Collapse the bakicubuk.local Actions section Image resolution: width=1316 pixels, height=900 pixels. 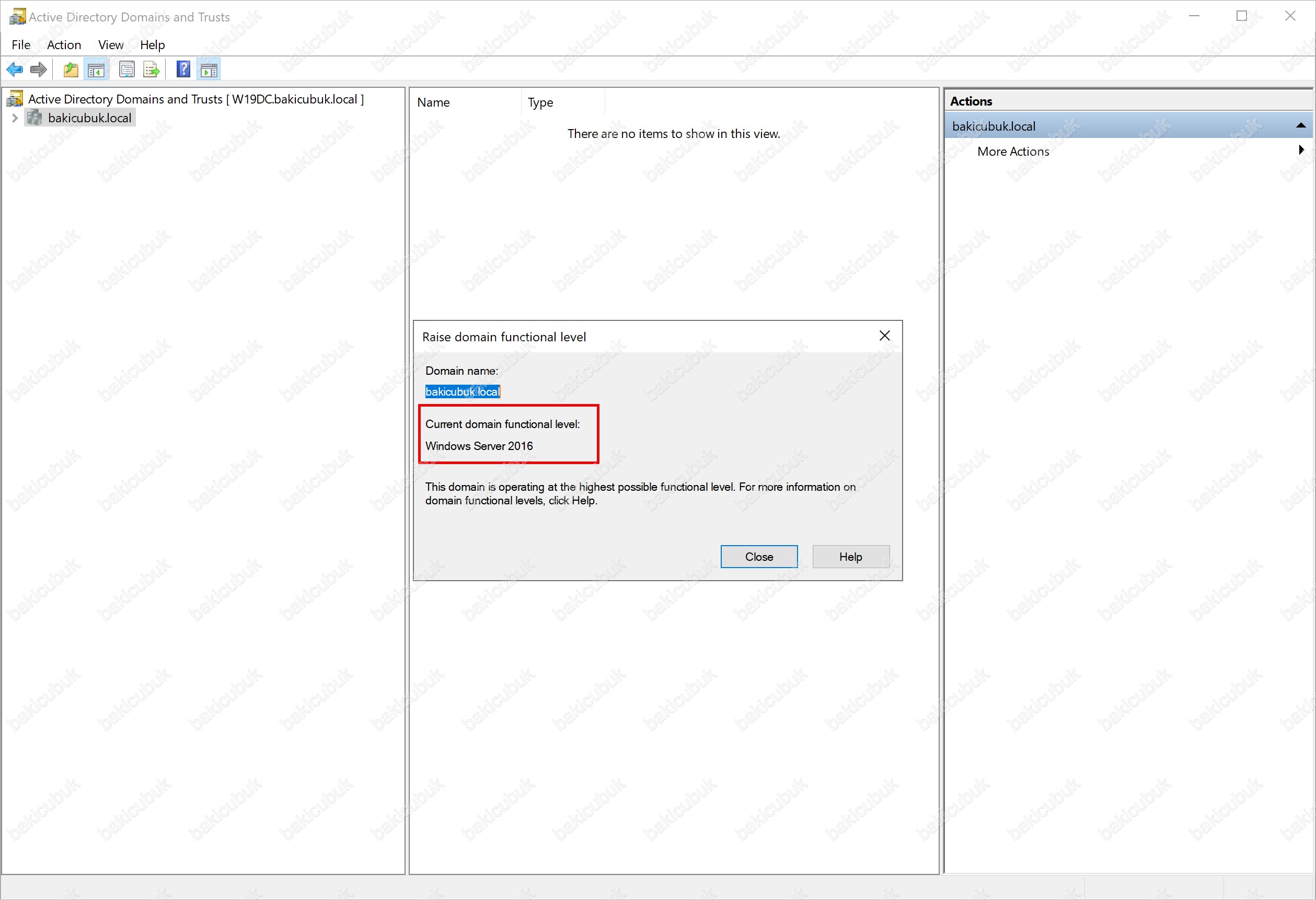(x=1301, y=126)
